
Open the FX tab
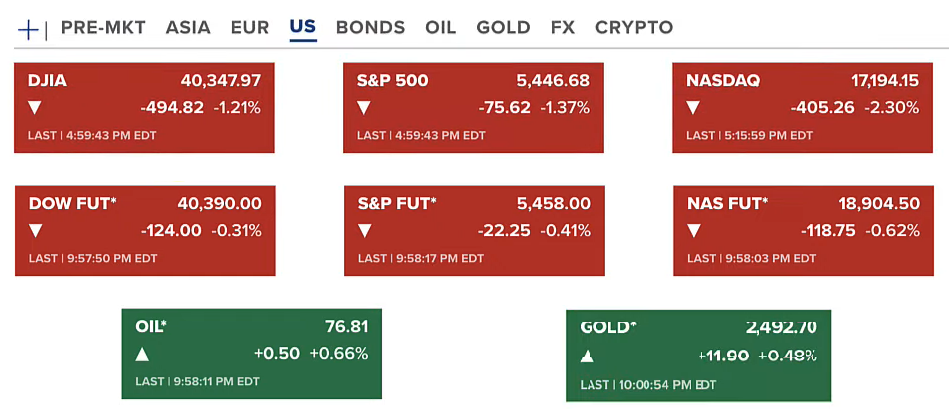click(563, 28)
